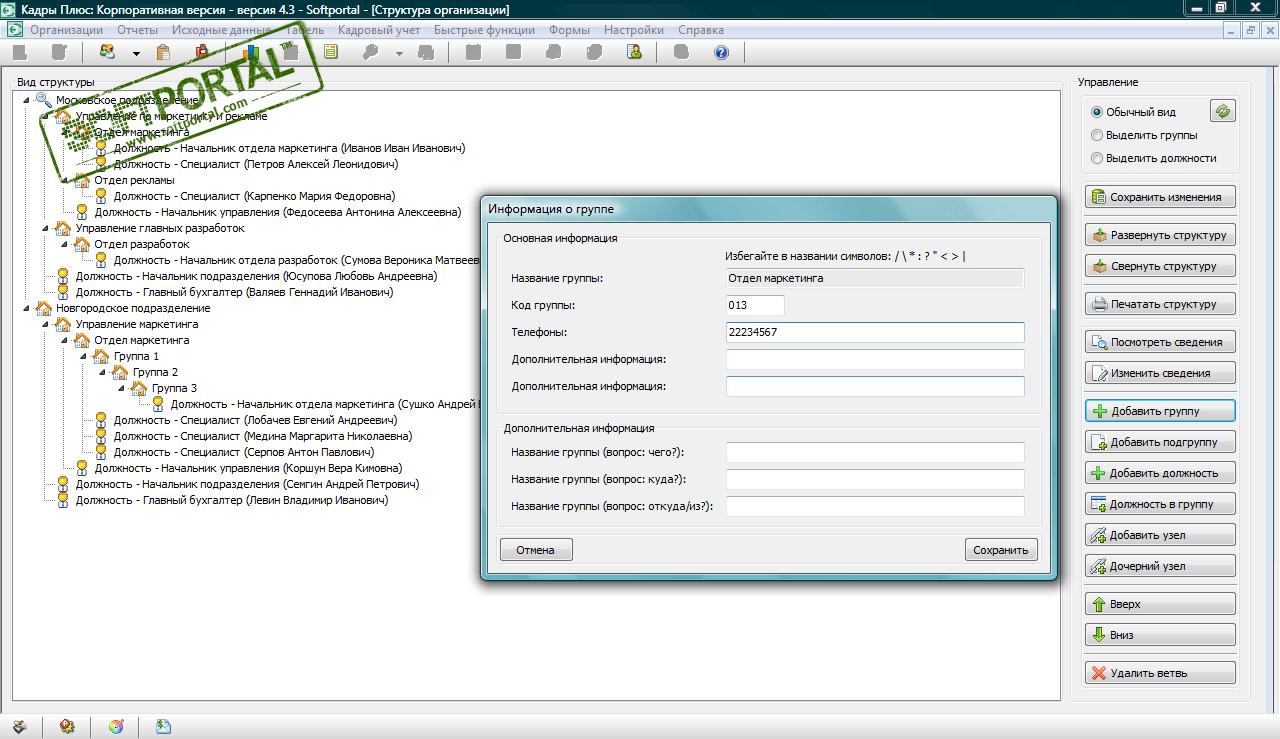Collapse the Группа 1 tree node

83,356
